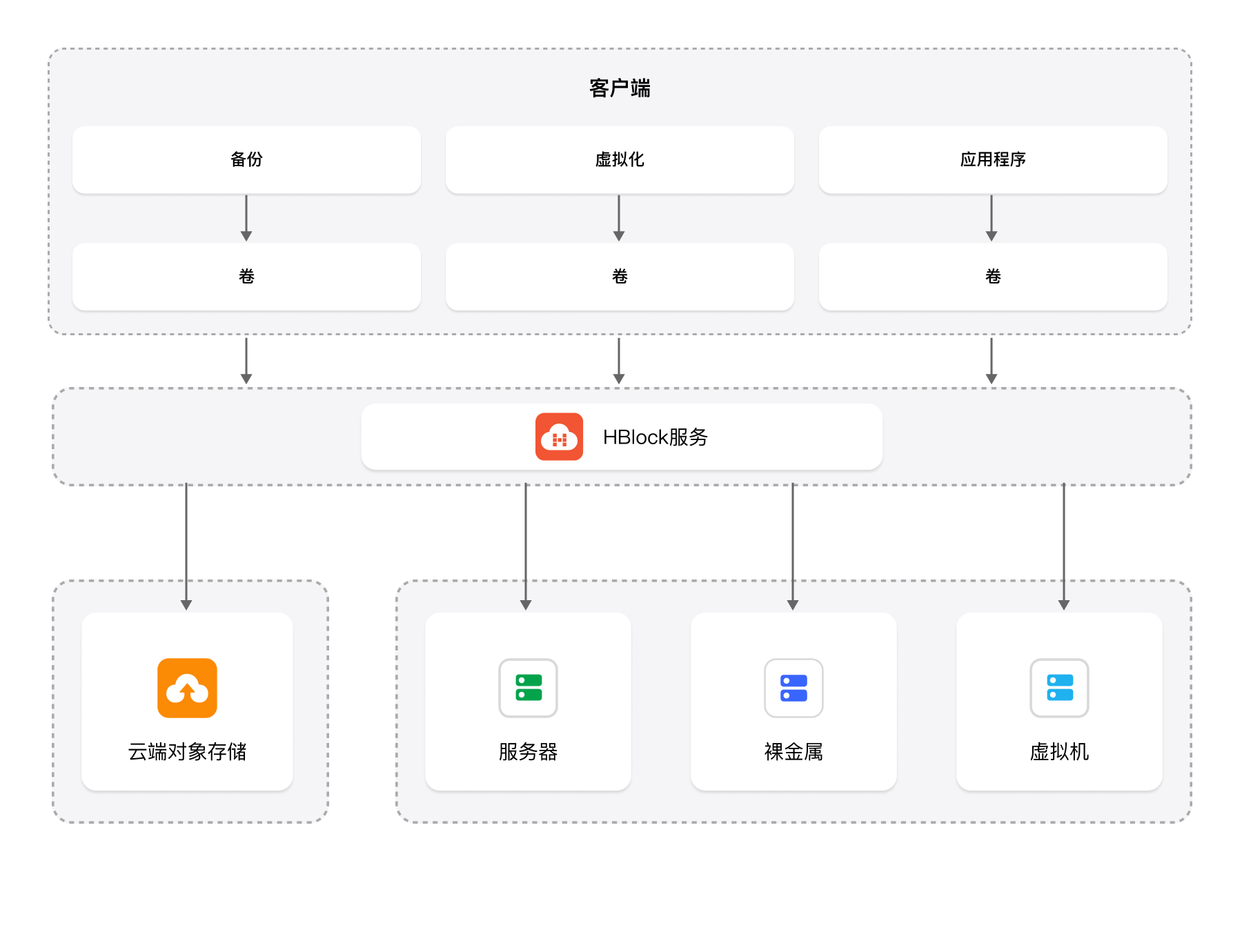Select the 虚拟化 box
This screenshot has width=1242, height=952.
(x=620, y=159)
